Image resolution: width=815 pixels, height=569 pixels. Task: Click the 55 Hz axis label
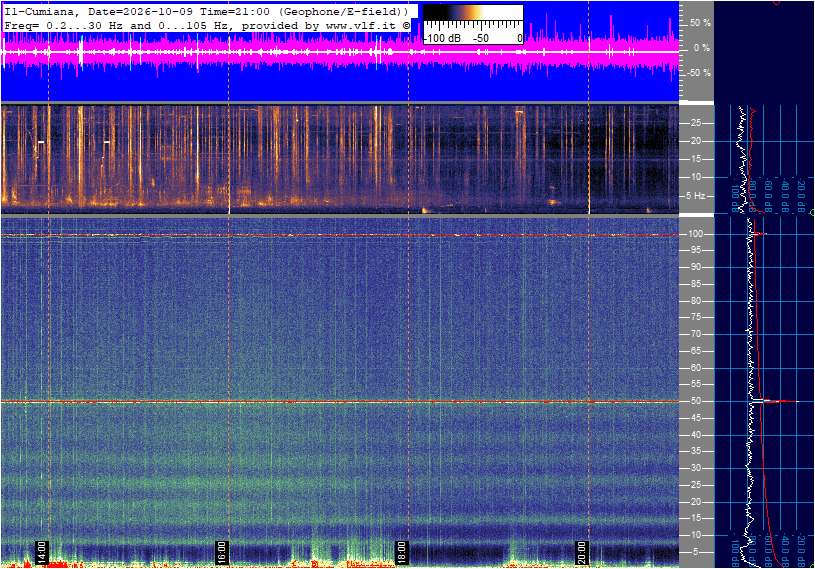tap(695, 384)
